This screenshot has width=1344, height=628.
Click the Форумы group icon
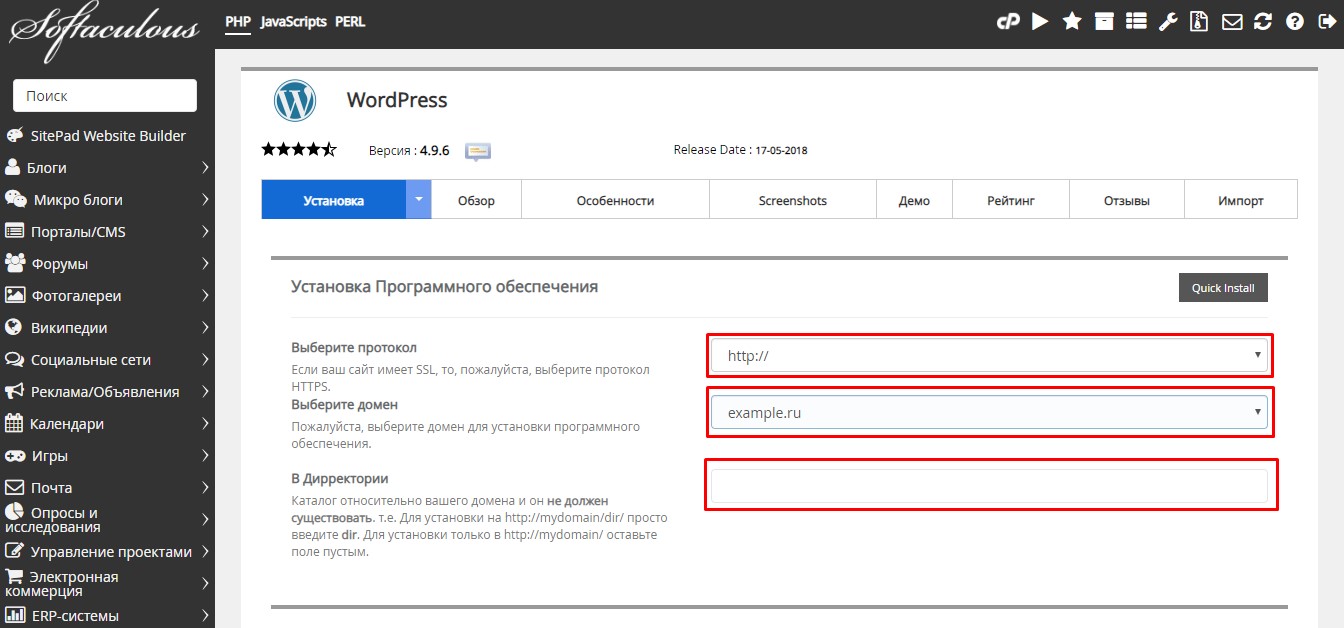click(15, 264)
